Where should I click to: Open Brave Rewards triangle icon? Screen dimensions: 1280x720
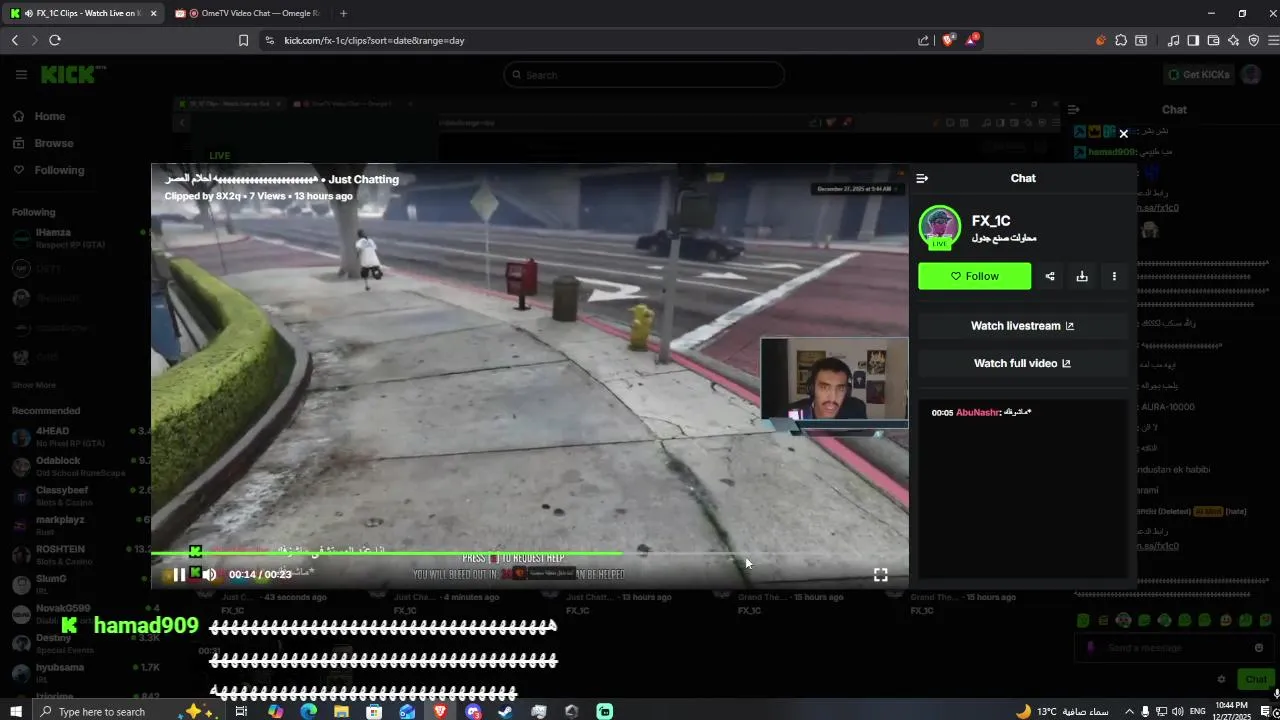point(973,40)
